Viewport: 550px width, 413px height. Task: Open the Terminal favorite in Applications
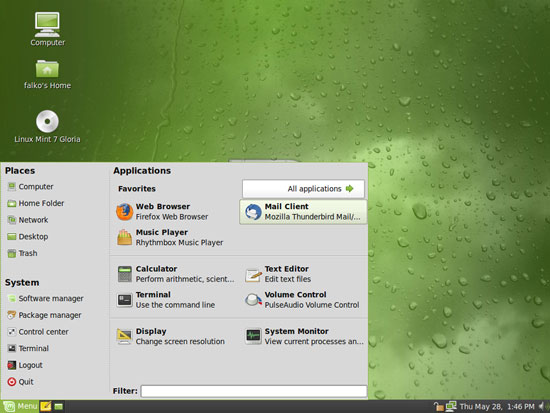tap(175, 300)
